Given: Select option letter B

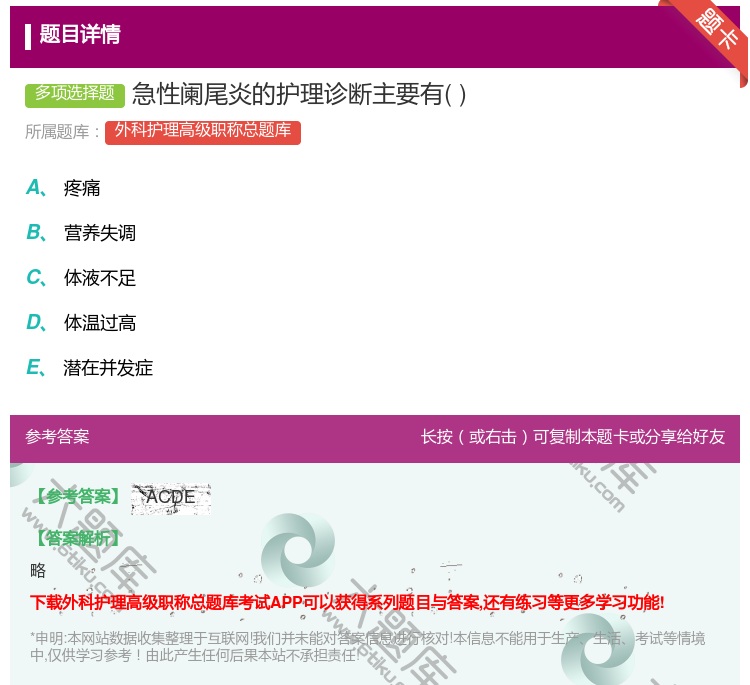Looking at the screenshot, I should [x=35, y=233].
